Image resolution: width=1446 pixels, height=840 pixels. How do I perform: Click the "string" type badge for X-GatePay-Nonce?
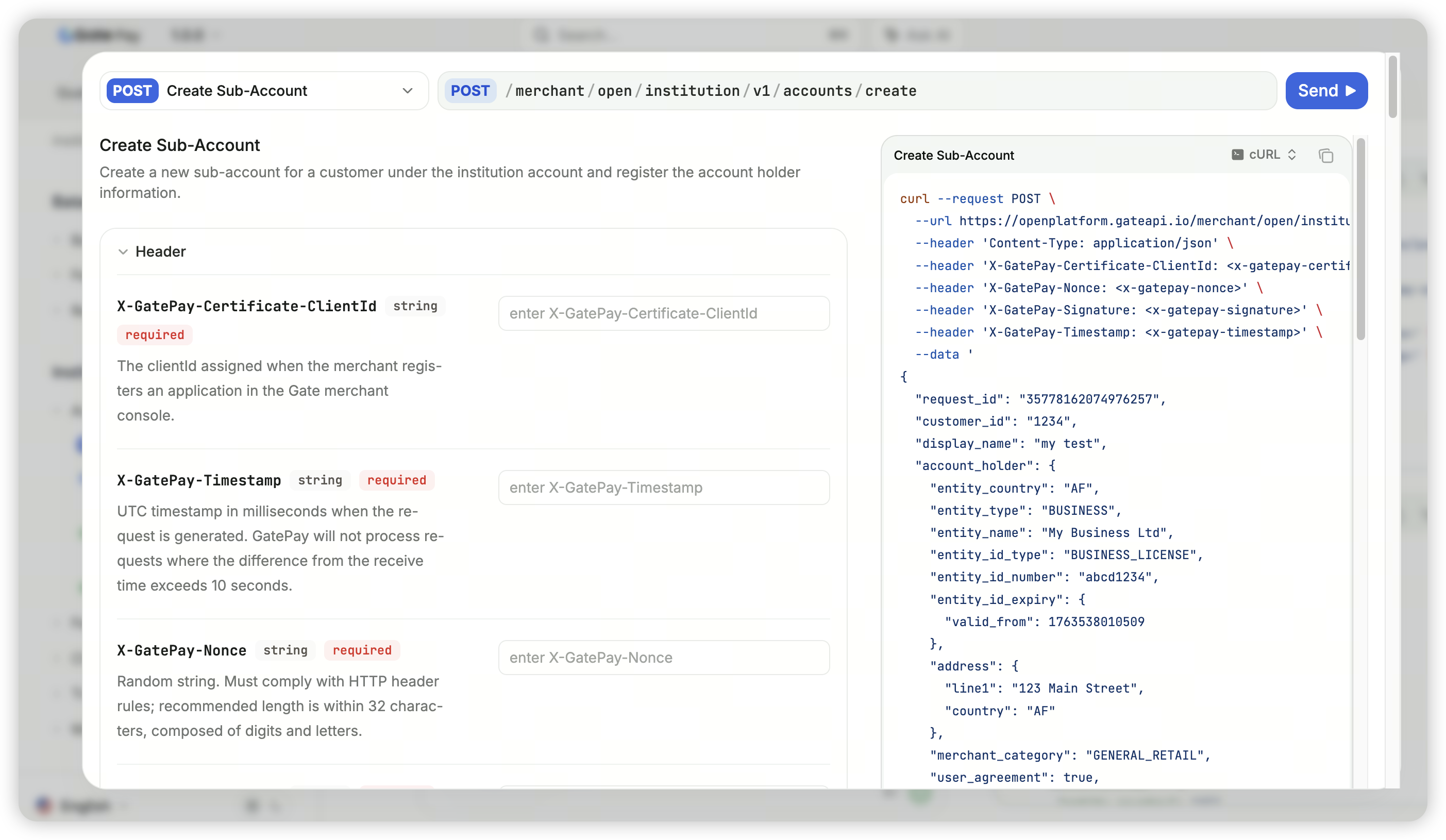[x=286, y=650]
